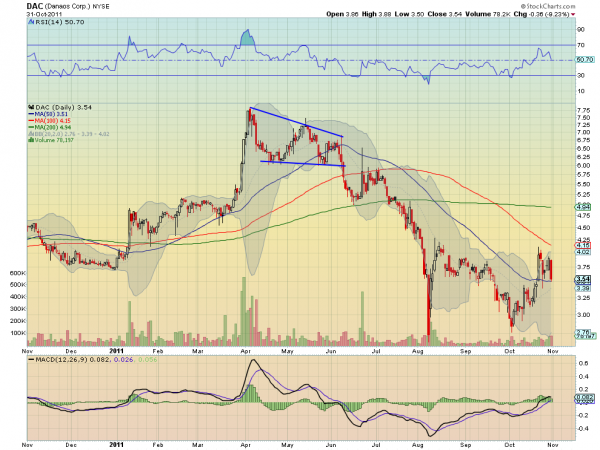Click the blue MA(50) line swatch

31,114
